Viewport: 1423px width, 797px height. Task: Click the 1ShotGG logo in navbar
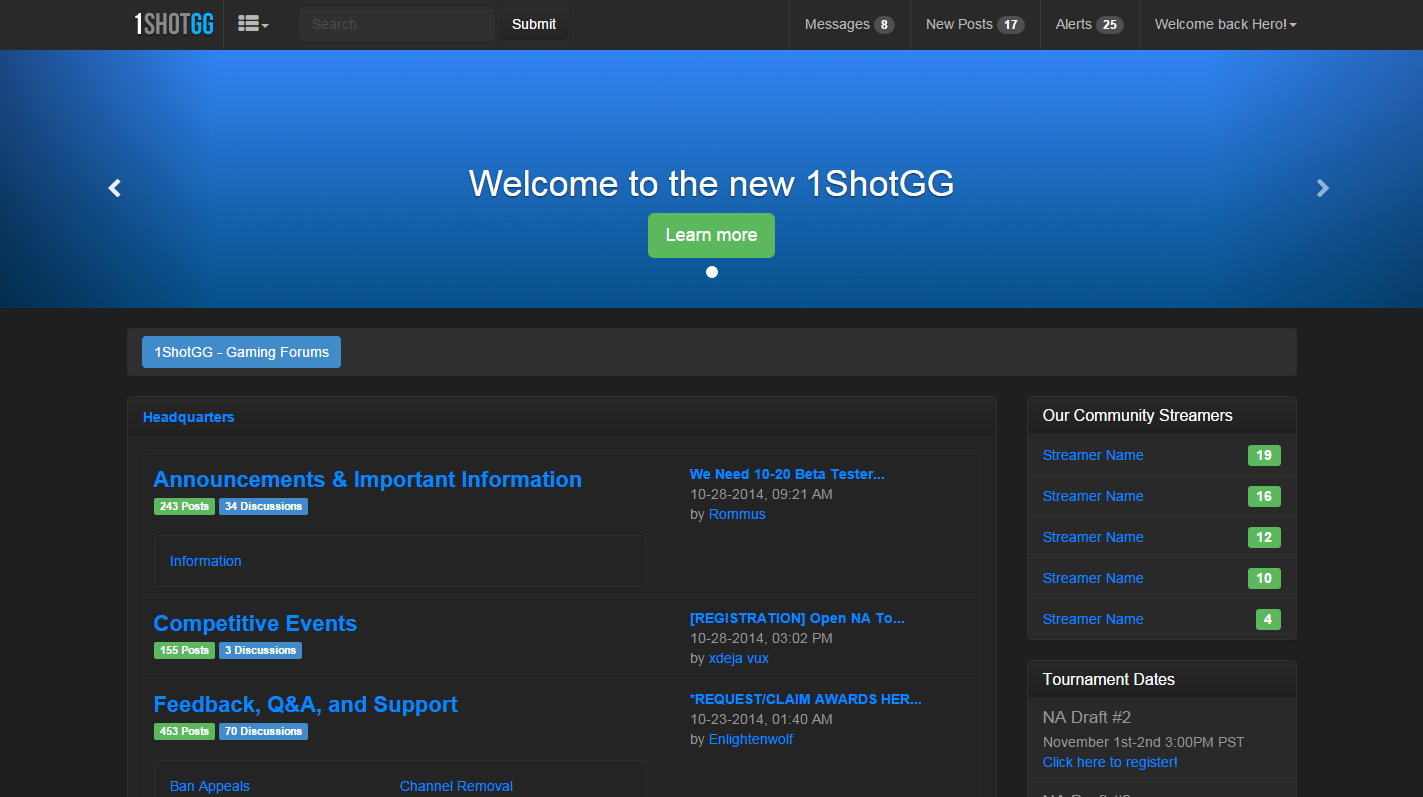pyautogui.click(x=174, y=24)
